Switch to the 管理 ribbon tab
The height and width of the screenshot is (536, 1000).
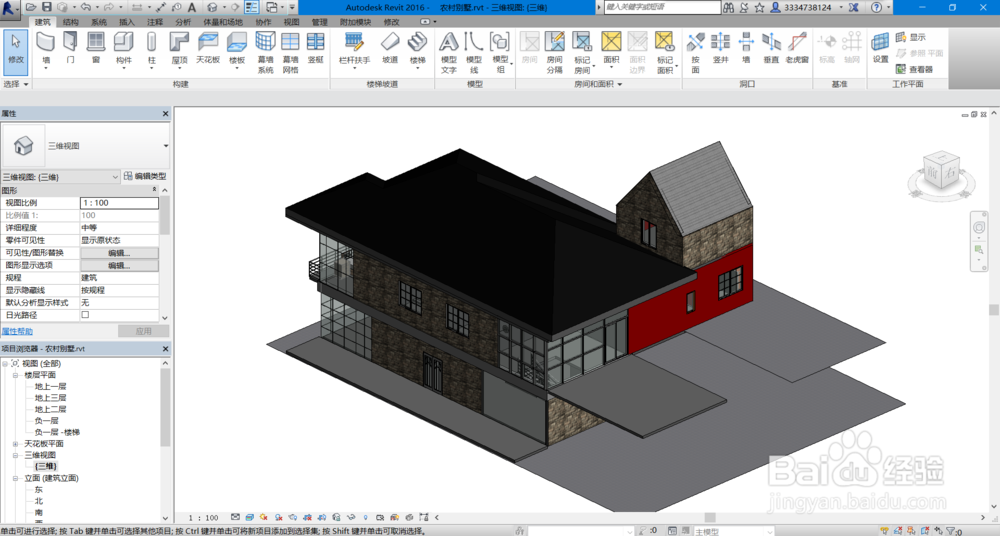[320, 22]
